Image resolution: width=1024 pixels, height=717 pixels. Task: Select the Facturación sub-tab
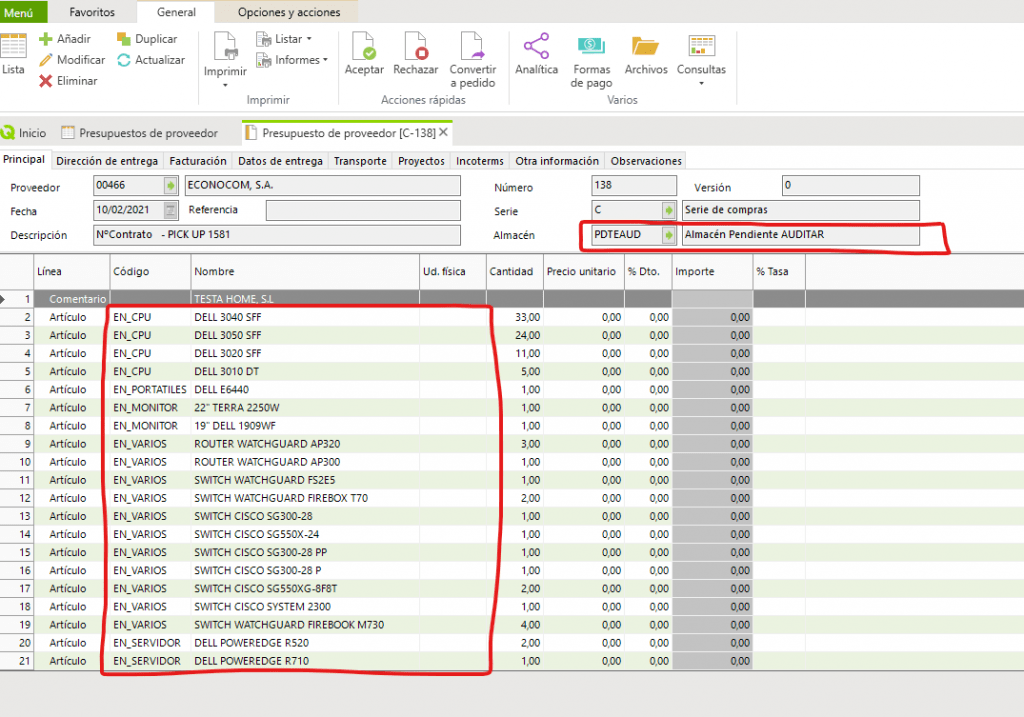click(198, 161)
